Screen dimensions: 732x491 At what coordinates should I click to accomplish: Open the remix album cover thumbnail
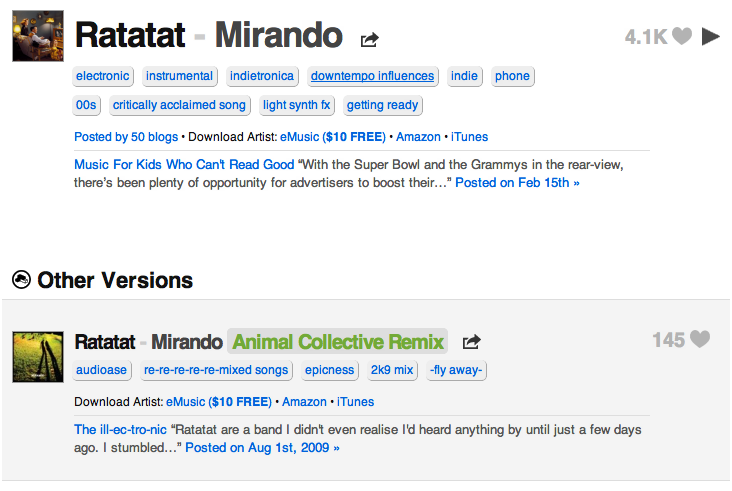(x=38, y=357)
